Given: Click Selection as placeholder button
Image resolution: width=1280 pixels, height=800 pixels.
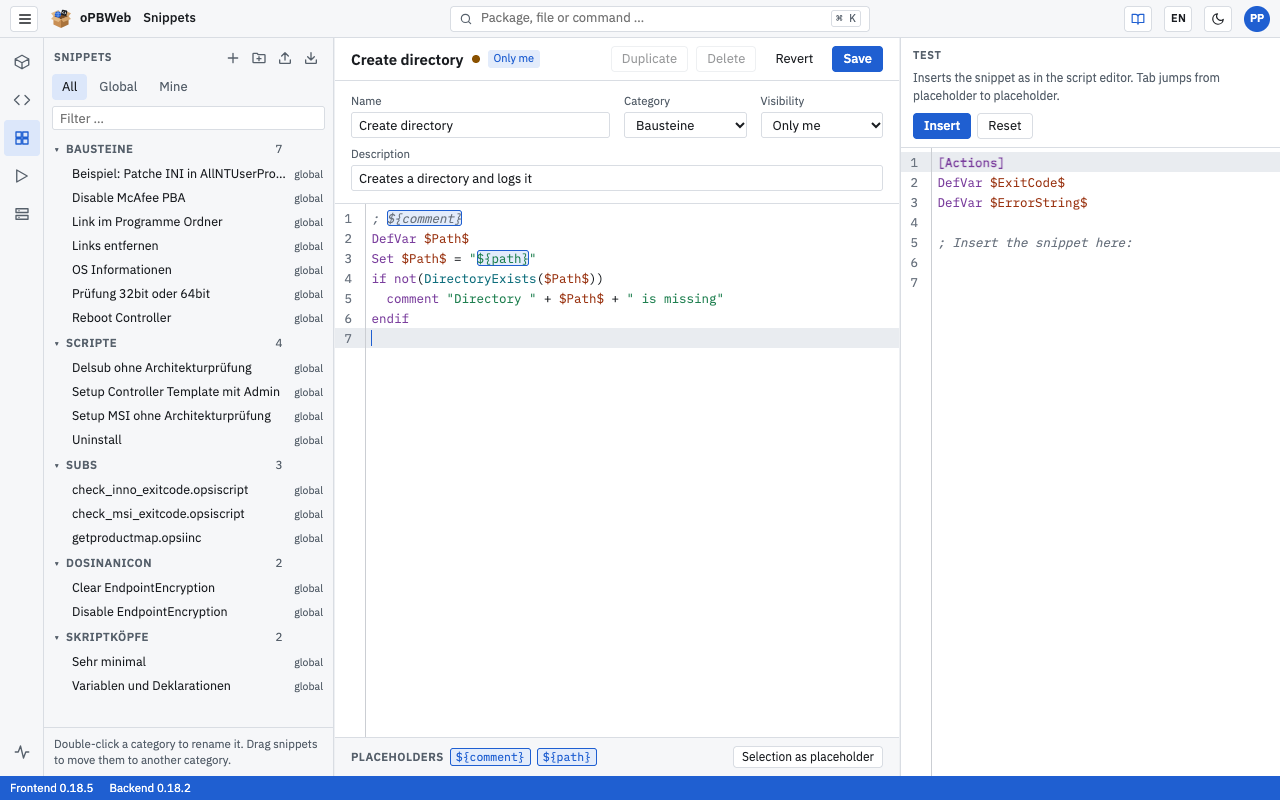Looking at the screenshot, I should (808, 757).
